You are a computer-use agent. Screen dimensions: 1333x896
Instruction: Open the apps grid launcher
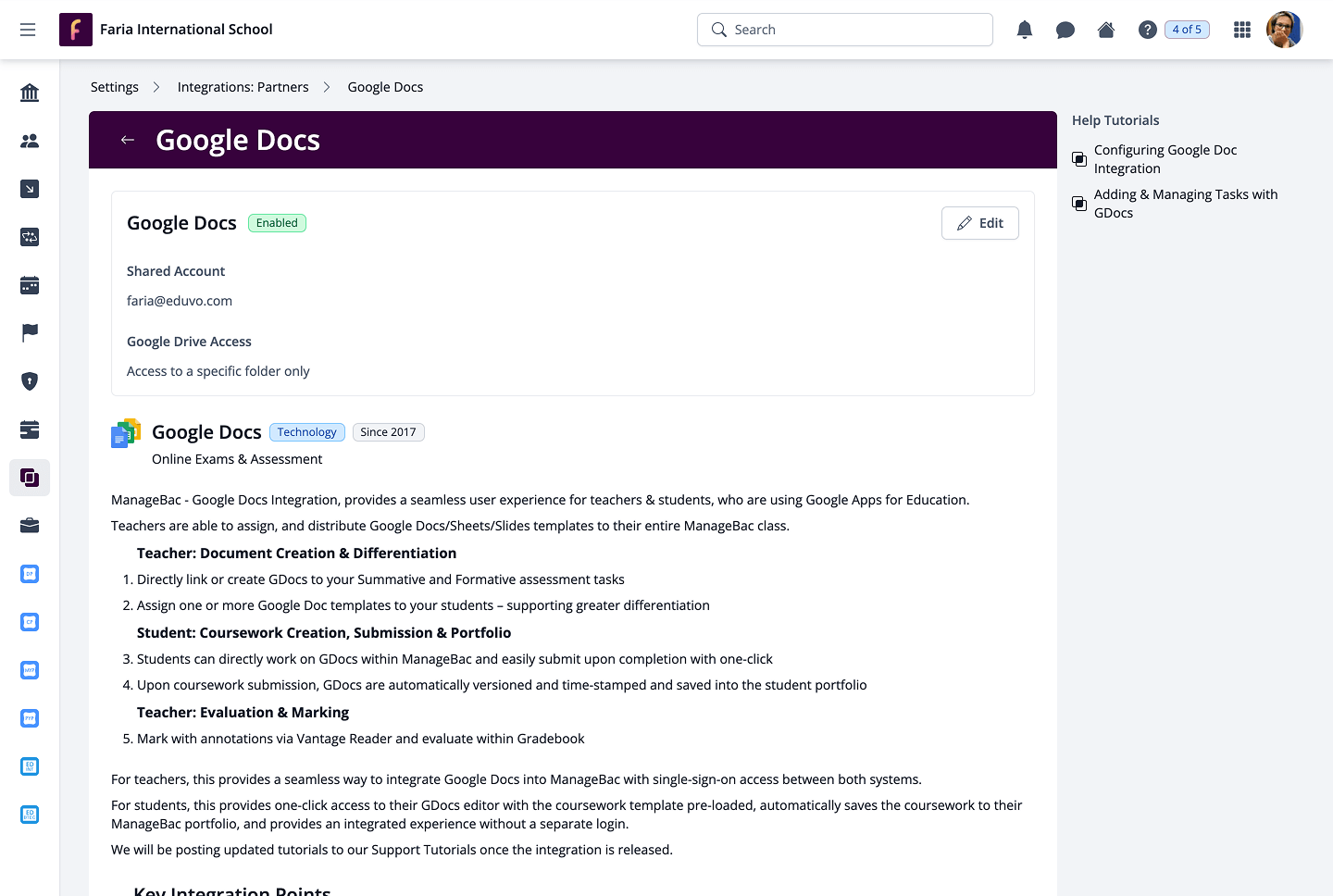tap(1242, 30)
